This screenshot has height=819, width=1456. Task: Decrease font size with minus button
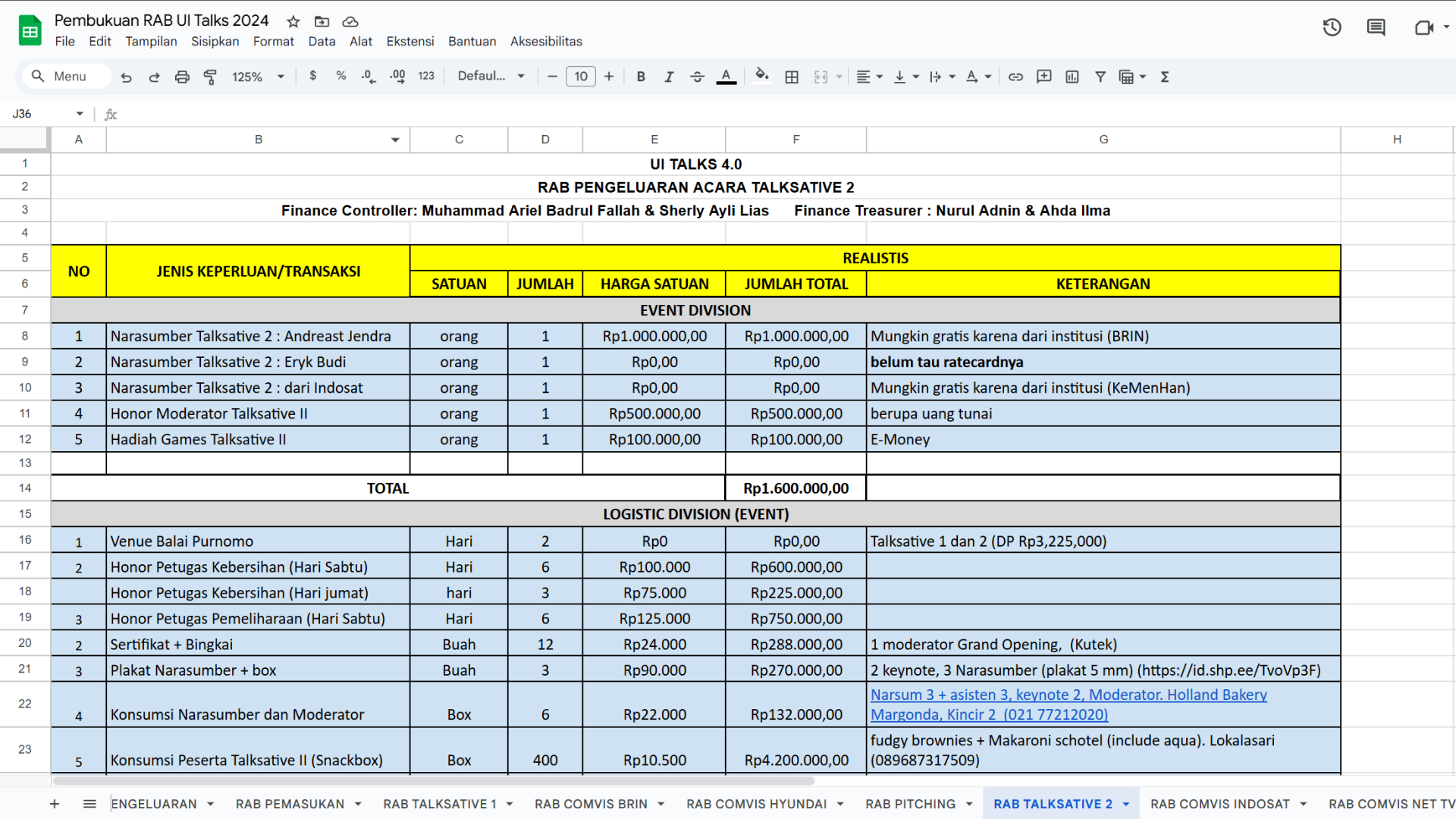pyautogui.click(x=552, y=77)
